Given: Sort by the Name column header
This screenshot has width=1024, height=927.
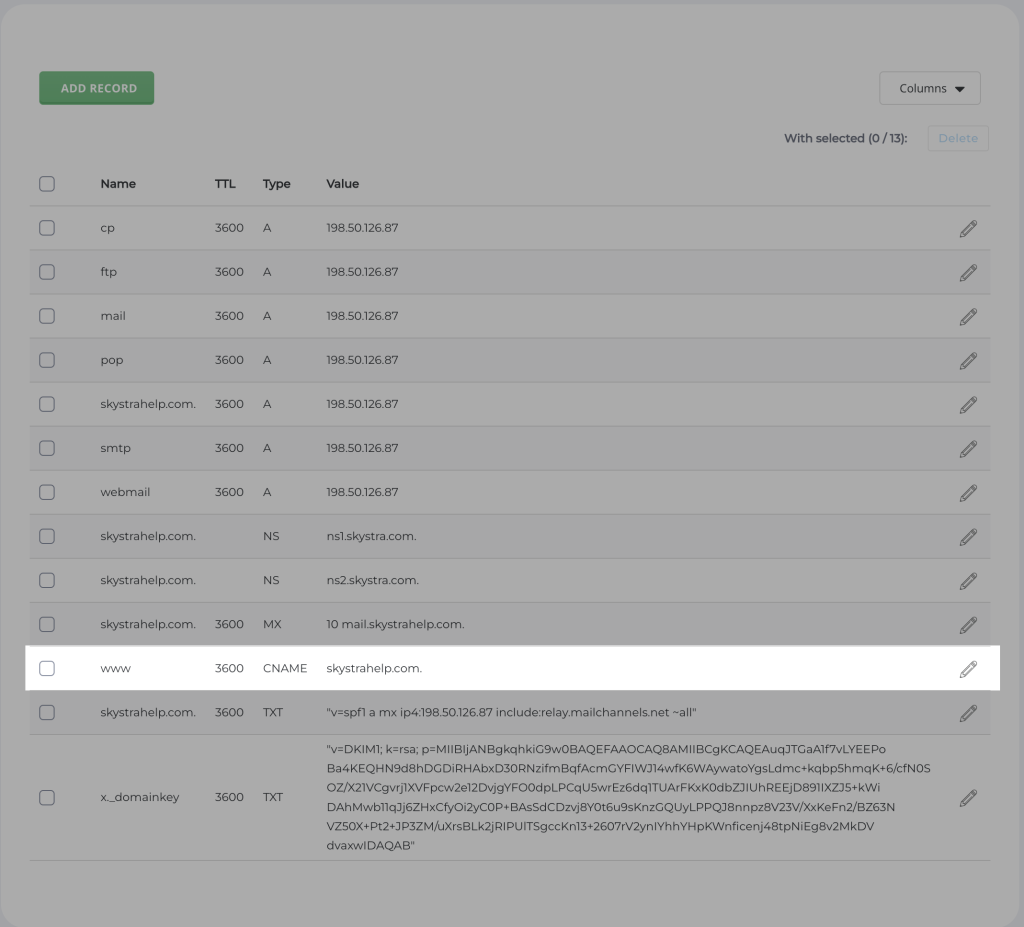Looking at the screenshot, I should (x=118, y=184).
